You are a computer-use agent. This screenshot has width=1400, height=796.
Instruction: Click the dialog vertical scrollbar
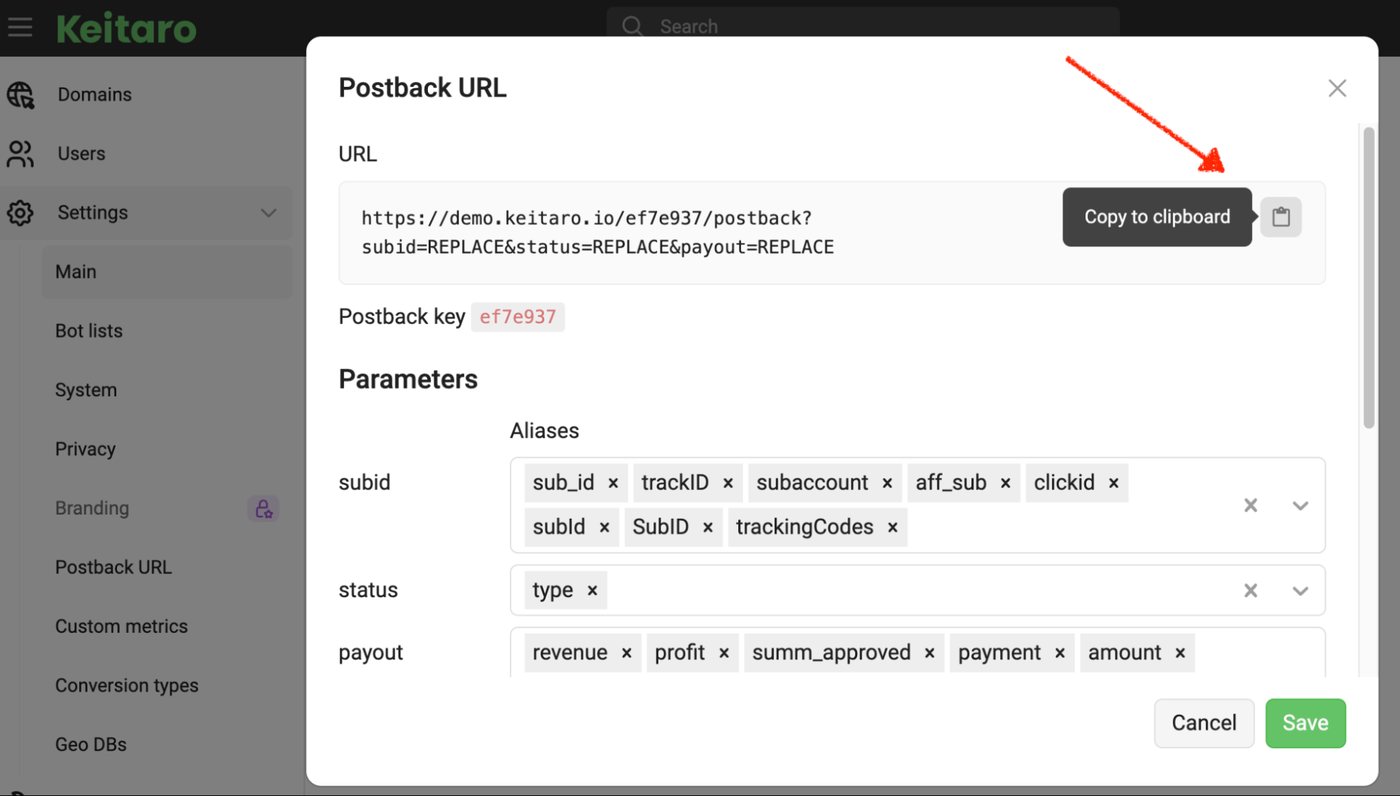pyautogui.click(x=1369, y=278)
